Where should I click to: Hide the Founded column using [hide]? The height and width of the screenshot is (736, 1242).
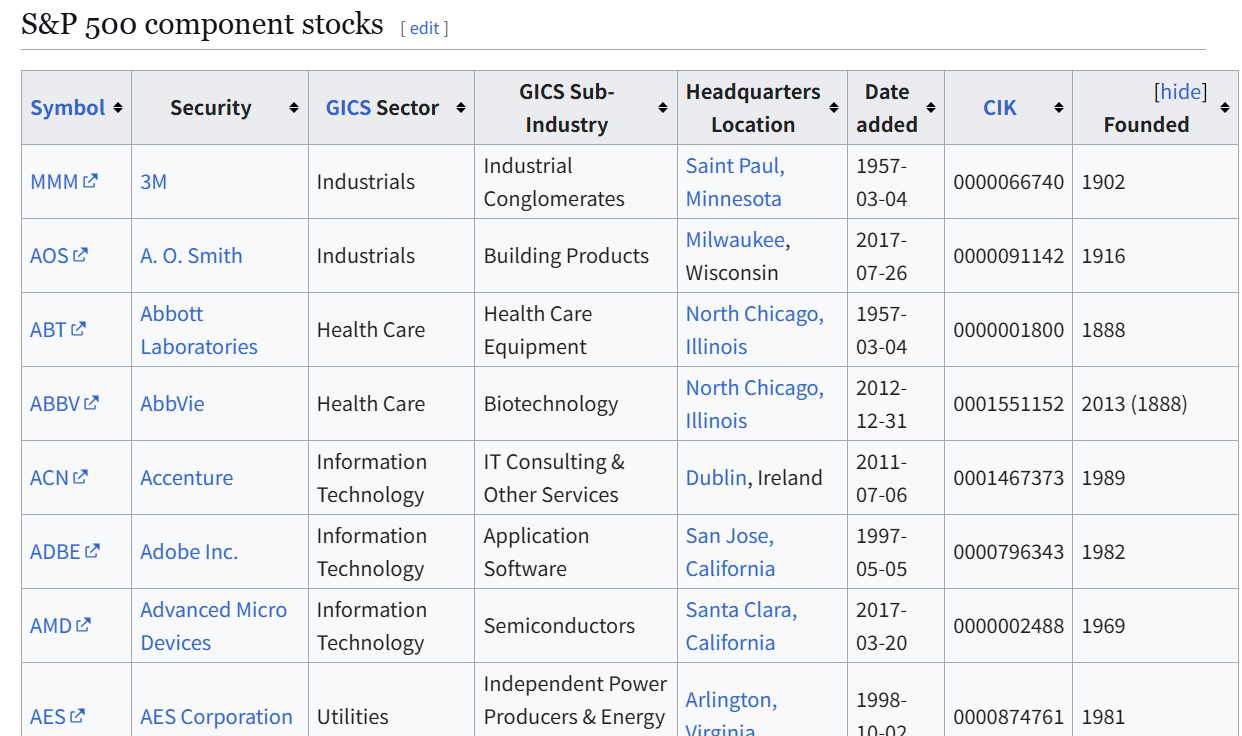coord(1180,92)
